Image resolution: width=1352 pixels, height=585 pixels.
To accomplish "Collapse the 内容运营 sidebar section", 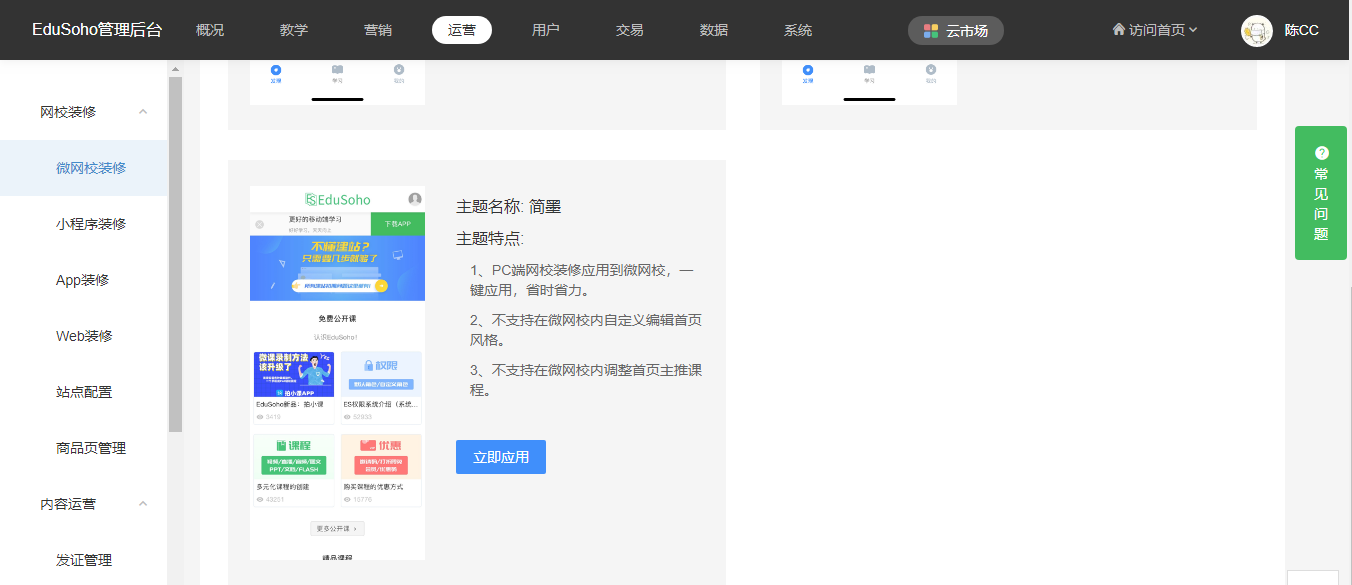I will (143, 504).
